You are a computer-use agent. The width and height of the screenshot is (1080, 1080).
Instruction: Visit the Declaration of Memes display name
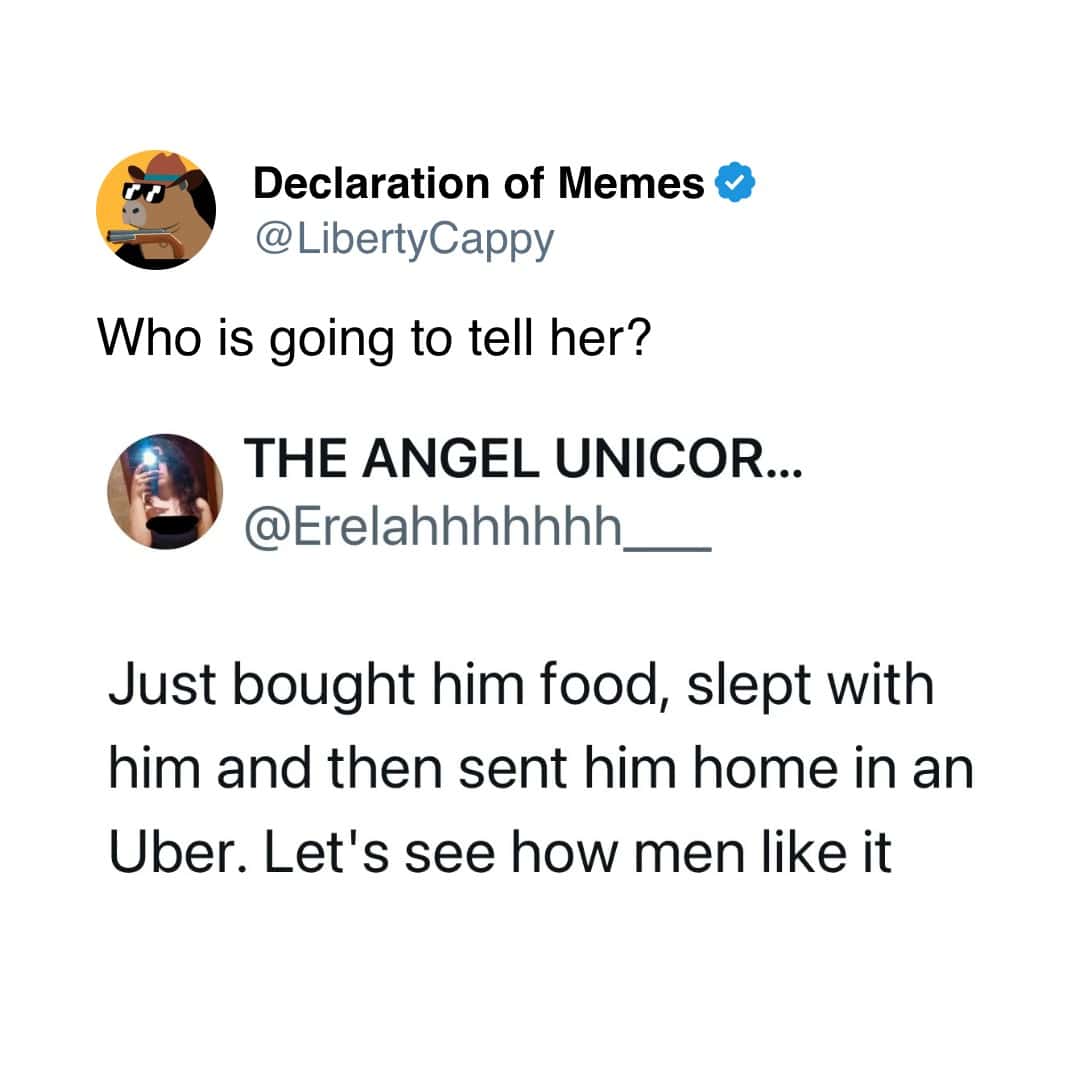point(479,183)
